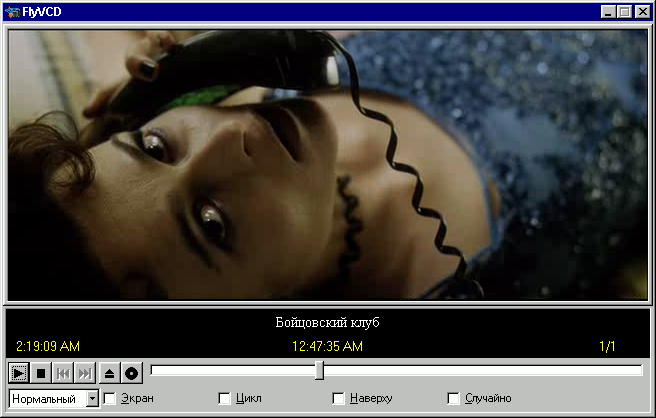Click the 1/1 track counter
656x418 pixels.
[607, 346]
